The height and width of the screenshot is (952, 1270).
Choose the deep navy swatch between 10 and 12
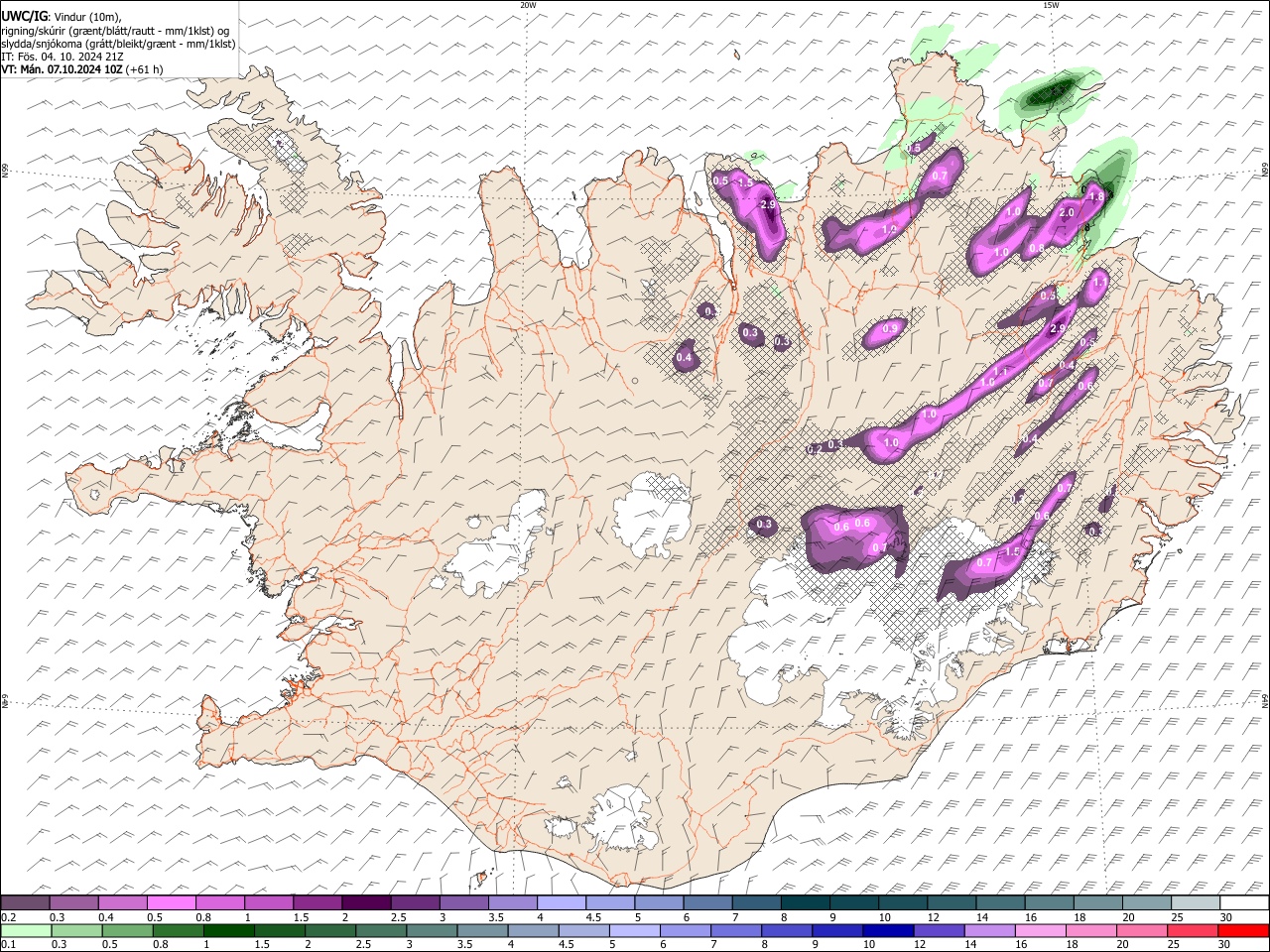888,930
